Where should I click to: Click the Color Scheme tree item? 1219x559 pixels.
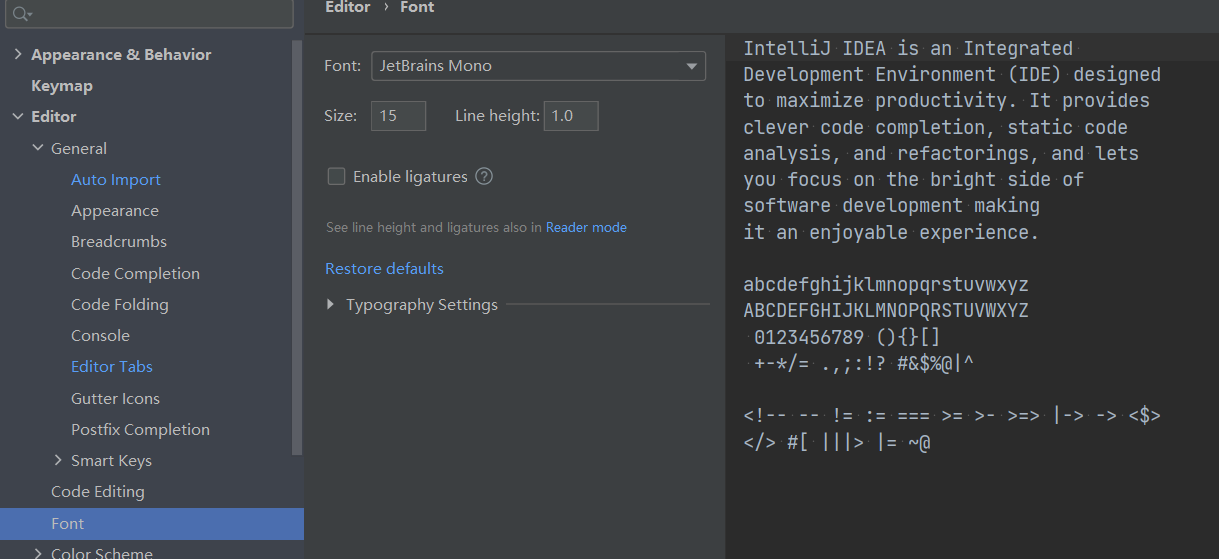(x=102, y=553)
